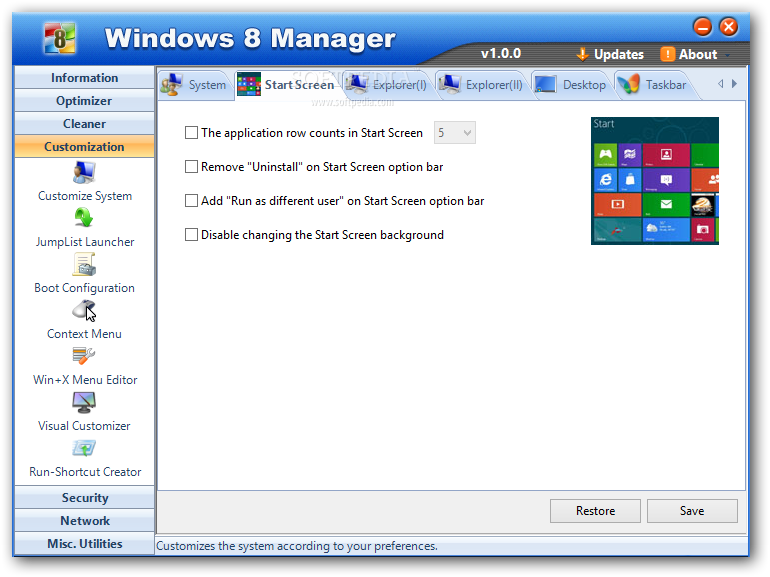Check Remove "Uninstall" on Start Screen option bar

(191, 166)
